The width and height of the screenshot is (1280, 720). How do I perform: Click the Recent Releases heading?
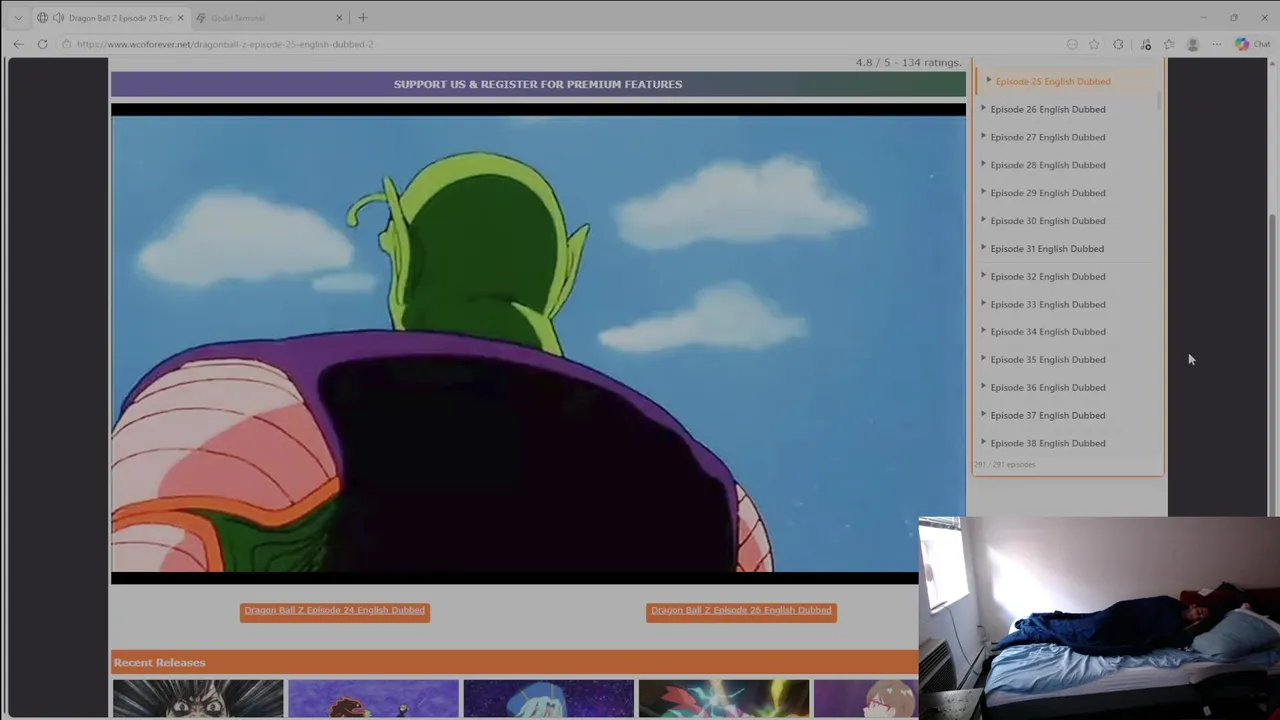[x=159, y=662]
